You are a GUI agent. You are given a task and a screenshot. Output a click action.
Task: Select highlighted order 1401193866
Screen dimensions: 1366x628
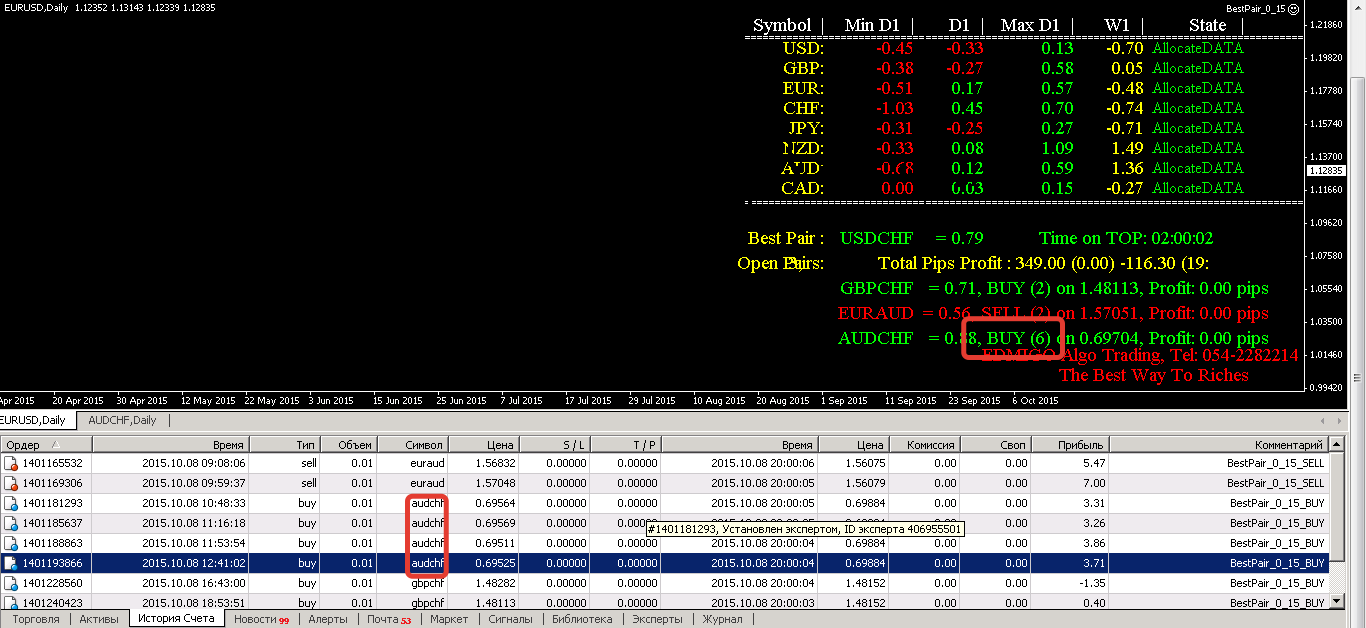click(x=52, y=563)
